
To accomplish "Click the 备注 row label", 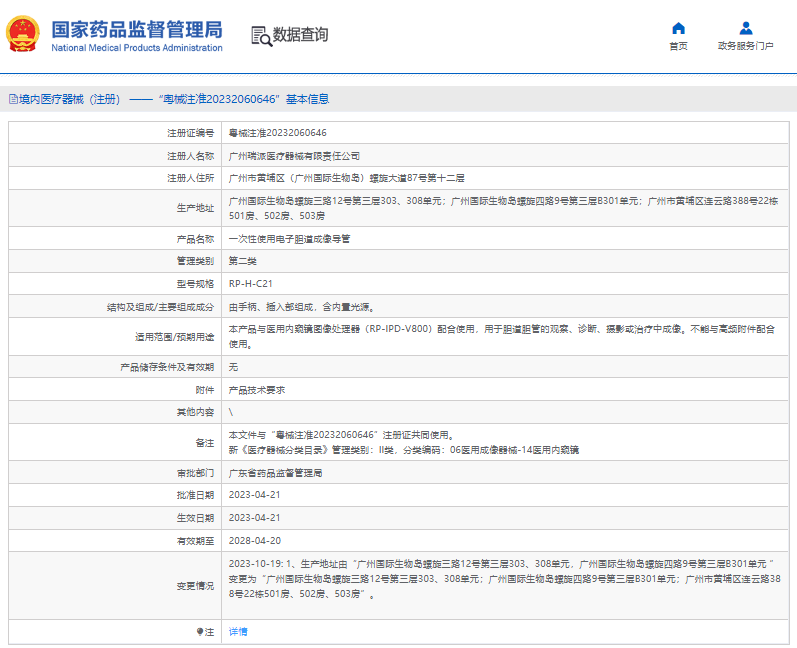I will 205,443.
